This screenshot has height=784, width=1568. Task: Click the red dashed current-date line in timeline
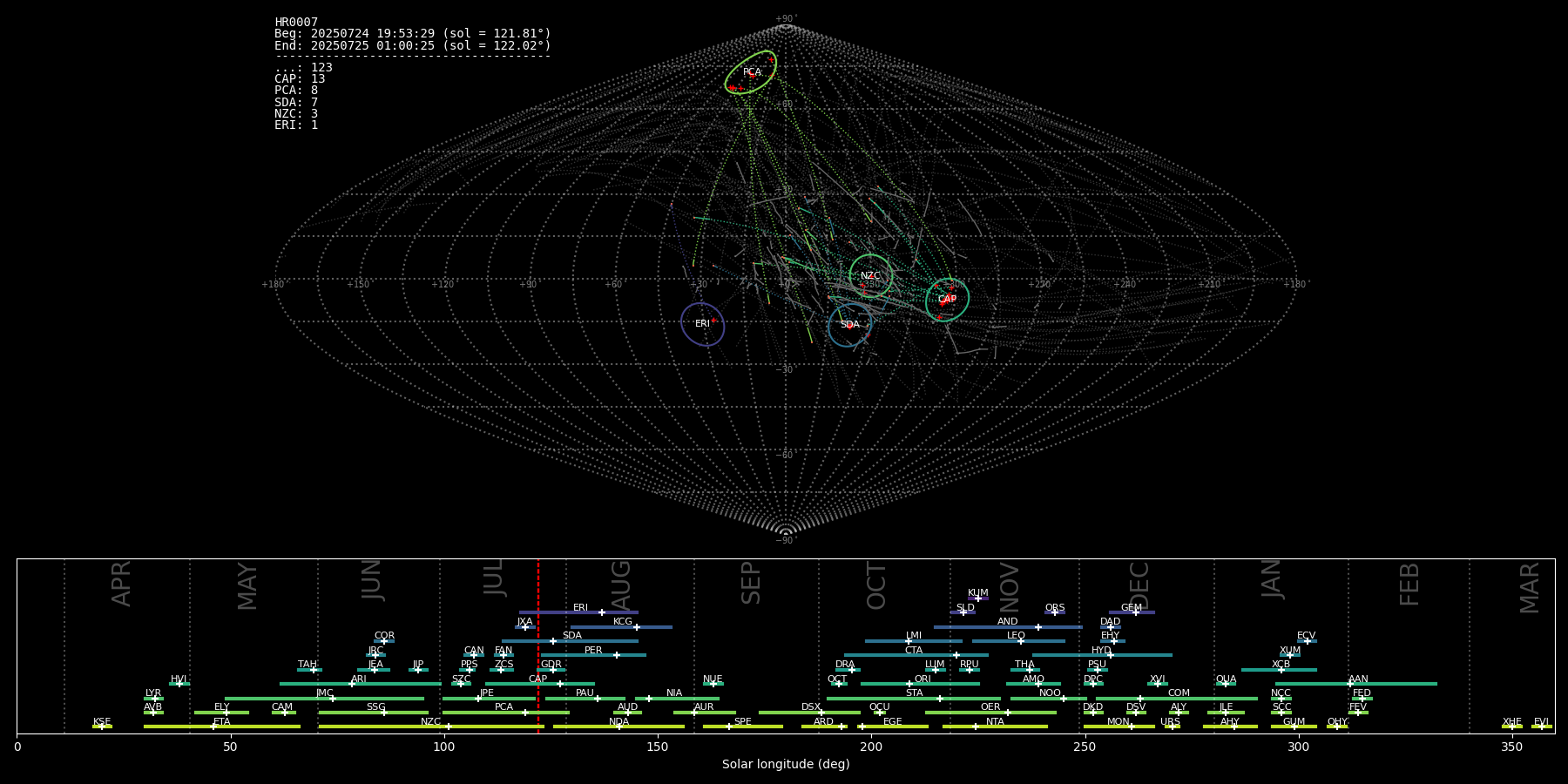(x=538, y=645)
